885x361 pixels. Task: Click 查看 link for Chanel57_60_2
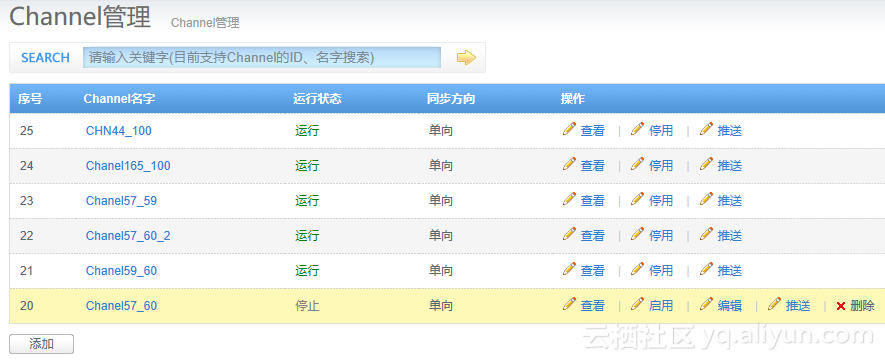coord(593,236)
